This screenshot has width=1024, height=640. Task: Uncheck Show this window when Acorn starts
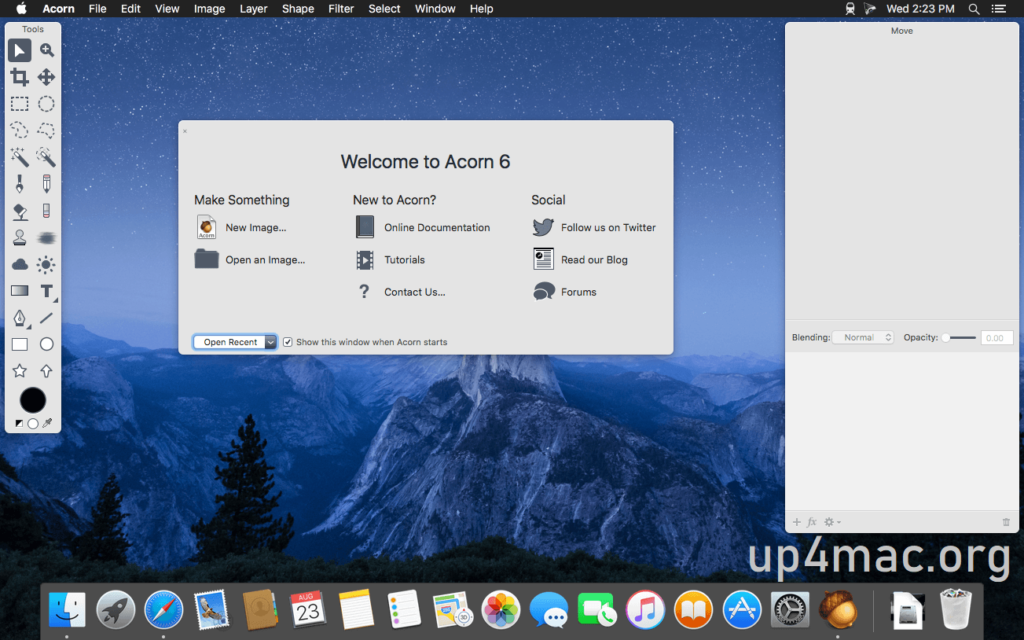(287, 341)
